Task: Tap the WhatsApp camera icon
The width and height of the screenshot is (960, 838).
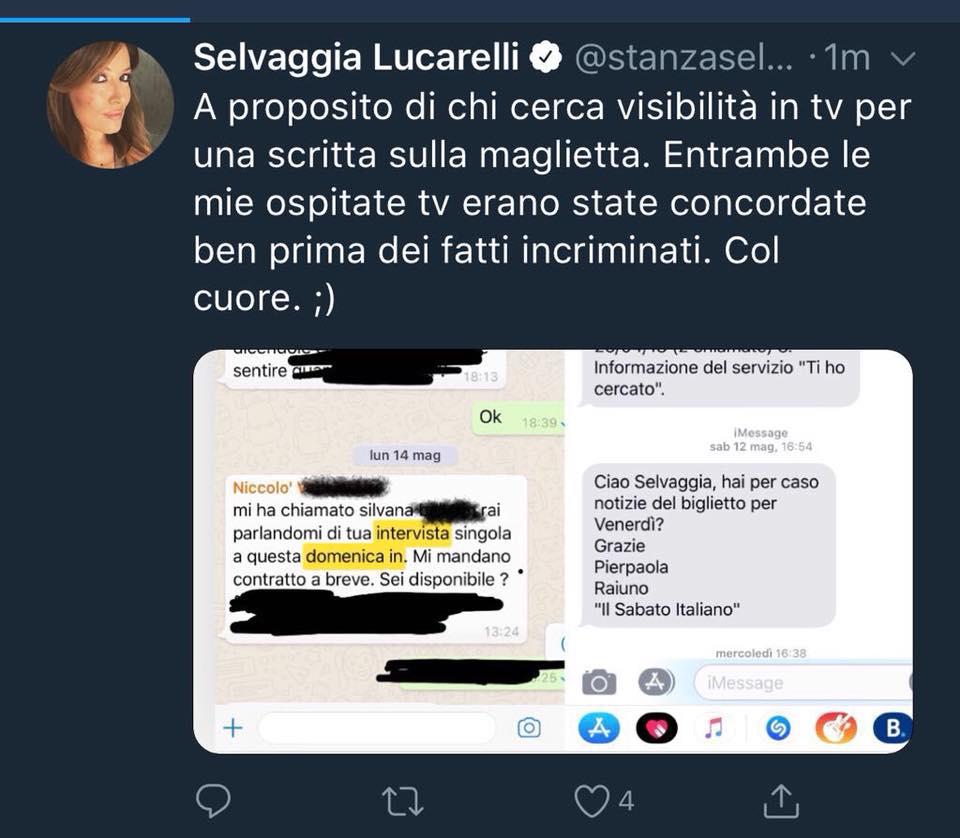Action: [529, 728]
